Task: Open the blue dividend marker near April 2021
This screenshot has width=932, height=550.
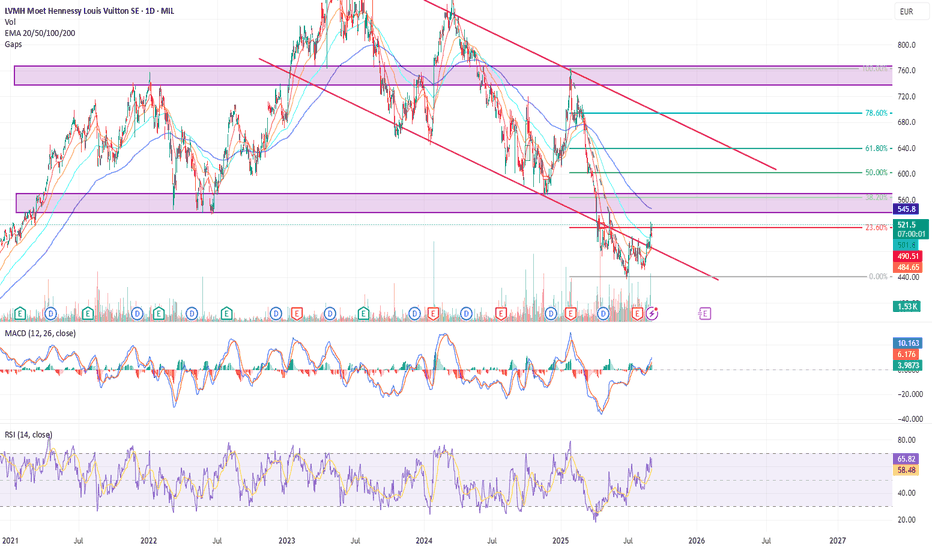Action: [x=51, y=313]
